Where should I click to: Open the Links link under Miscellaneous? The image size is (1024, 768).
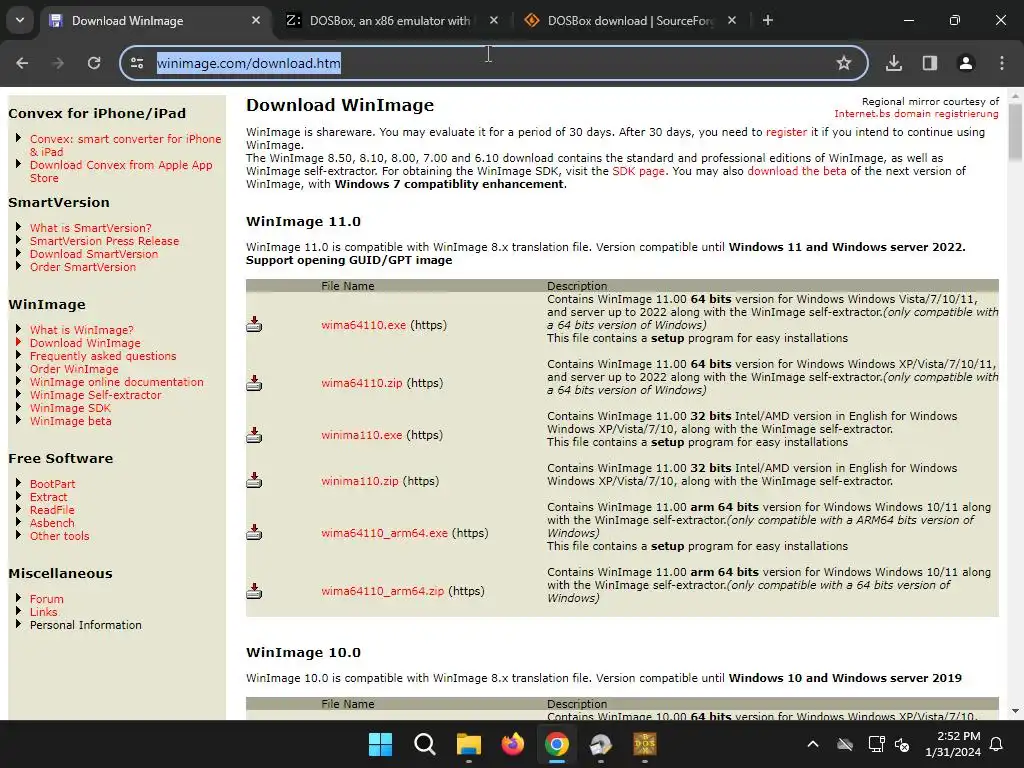point(44,612)
